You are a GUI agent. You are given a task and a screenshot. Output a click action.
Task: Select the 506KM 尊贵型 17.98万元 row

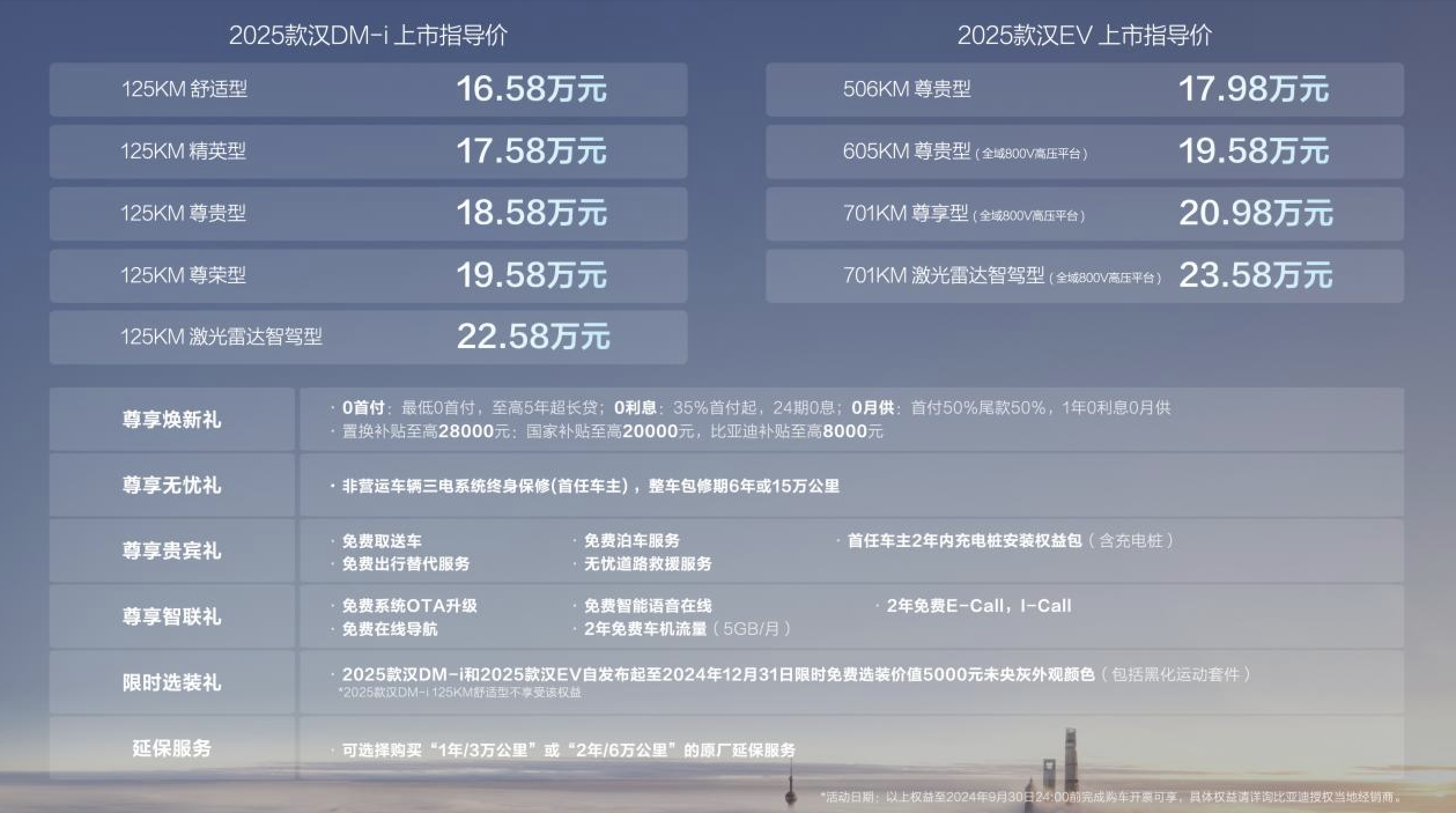pos(1084,90)
